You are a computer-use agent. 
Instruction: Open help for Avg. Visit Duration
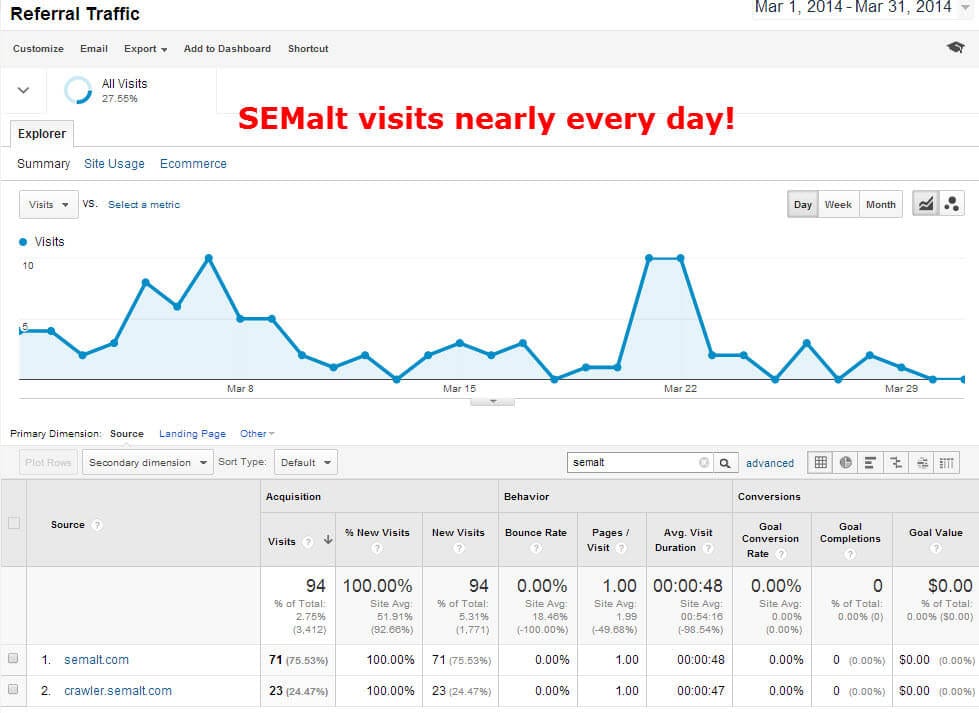click(x=708, y=548)
